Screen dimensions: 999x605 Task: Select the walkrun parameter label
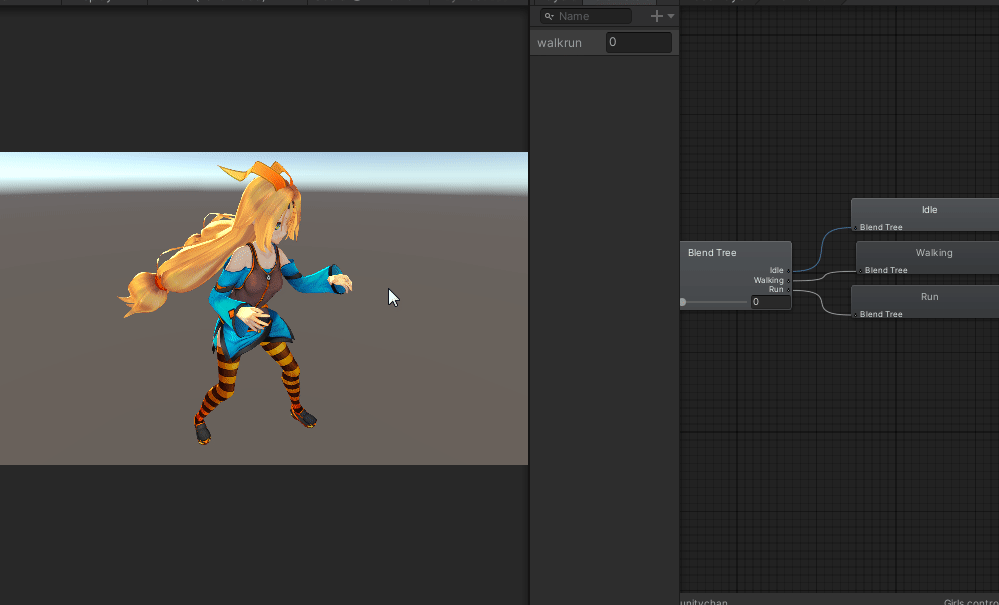coord(559,43)
